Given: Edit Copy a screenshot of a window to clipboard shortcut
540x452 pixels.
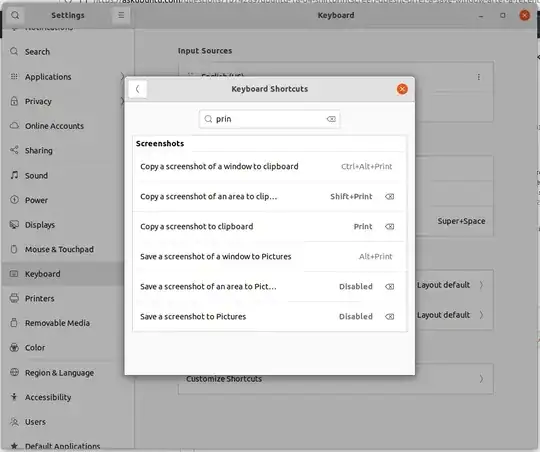Looking at the screenshot, I should (x=269, y=167).
